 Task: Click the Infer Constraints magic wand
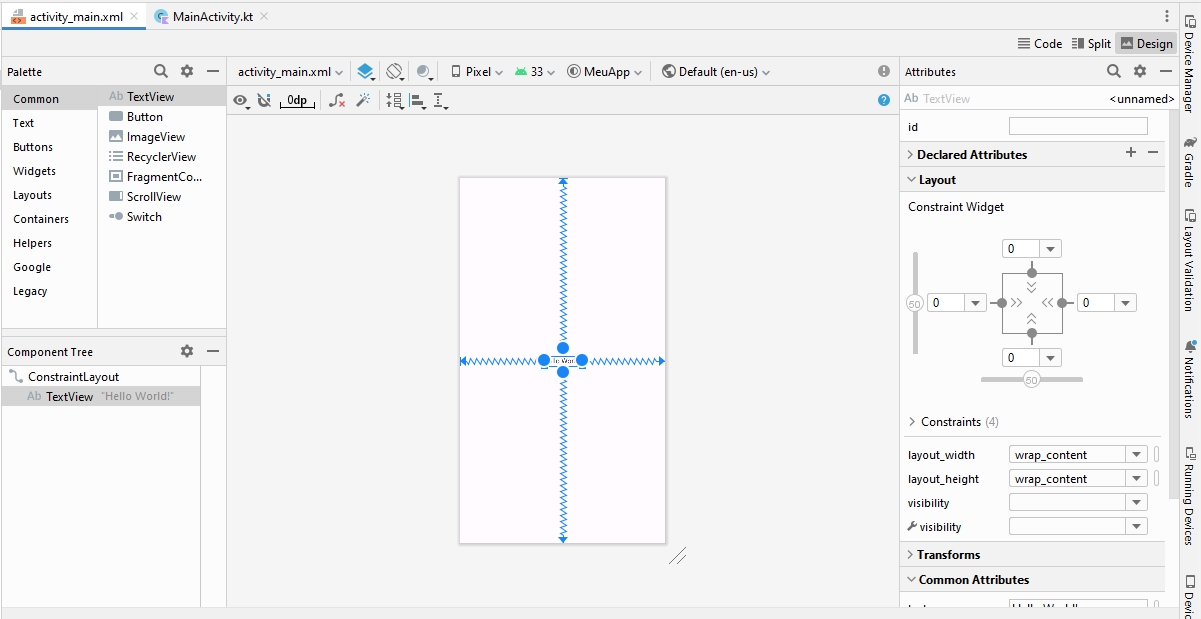click(364, 100)
